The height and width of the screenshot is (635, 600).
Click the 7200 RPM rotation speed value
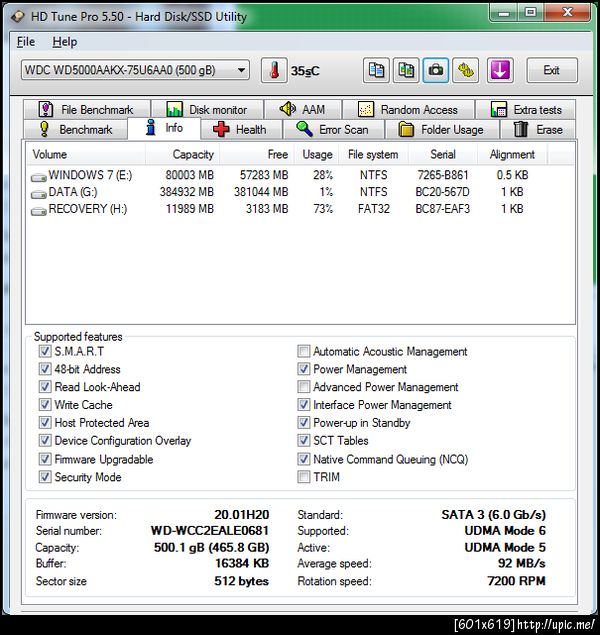[x=516, y=581]
